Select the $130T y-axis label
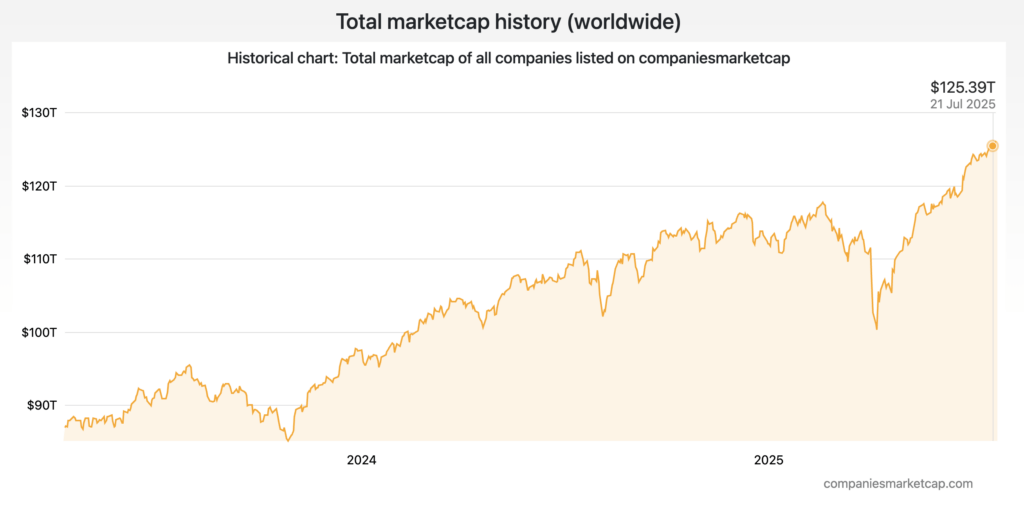The width and height of the screenshot is (1024, 507). click(x=38, y=113)
